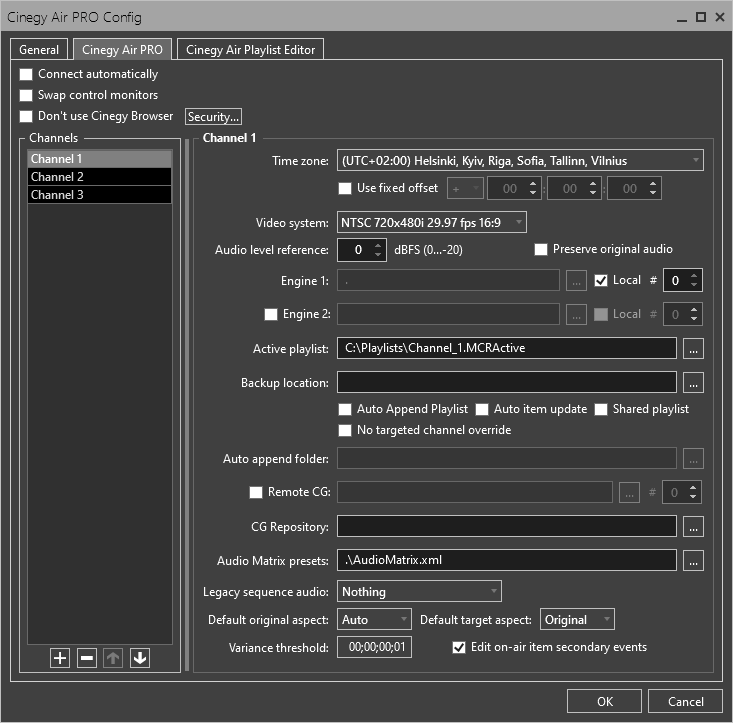The image size is (733, 723).
Task: Enable Engine 2 checkbox
Action: coord(271,314)
